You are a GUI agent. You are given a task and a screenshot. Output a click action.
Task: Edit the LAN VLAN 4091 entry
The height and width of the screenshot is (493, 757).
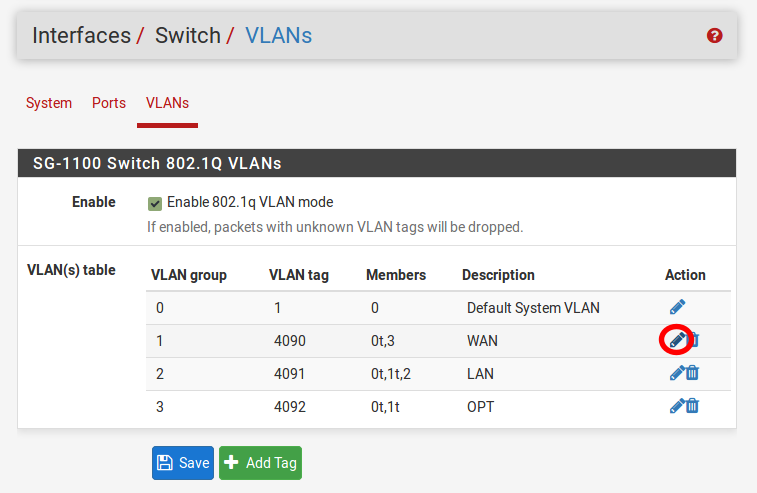[x=677, y=373]
